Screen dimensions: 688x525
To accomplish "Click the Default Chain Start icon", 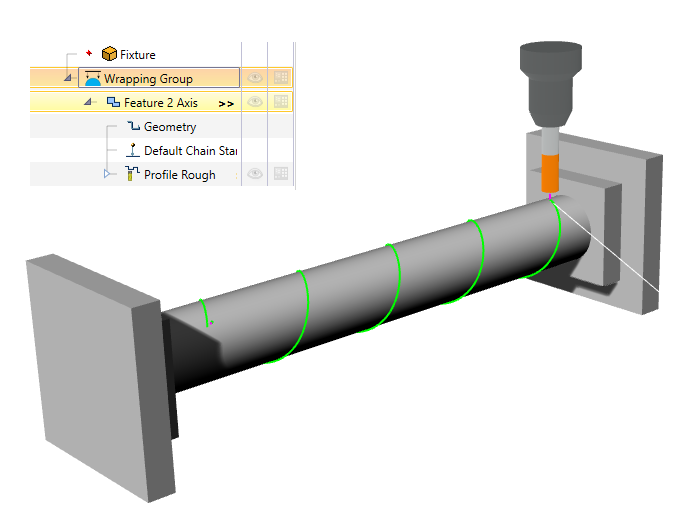I will point(134,151).
